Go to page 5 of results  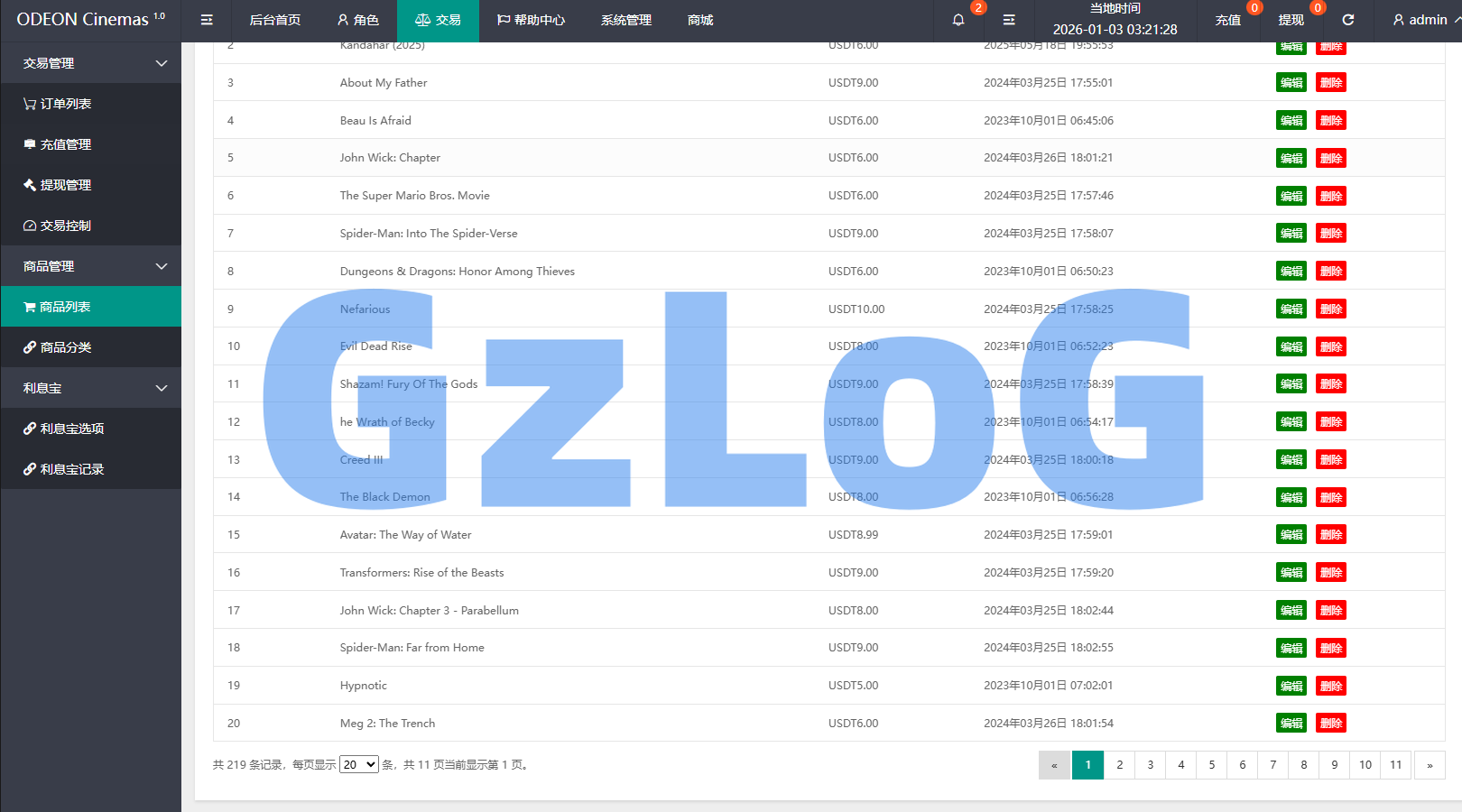(x=1211, y=765)
